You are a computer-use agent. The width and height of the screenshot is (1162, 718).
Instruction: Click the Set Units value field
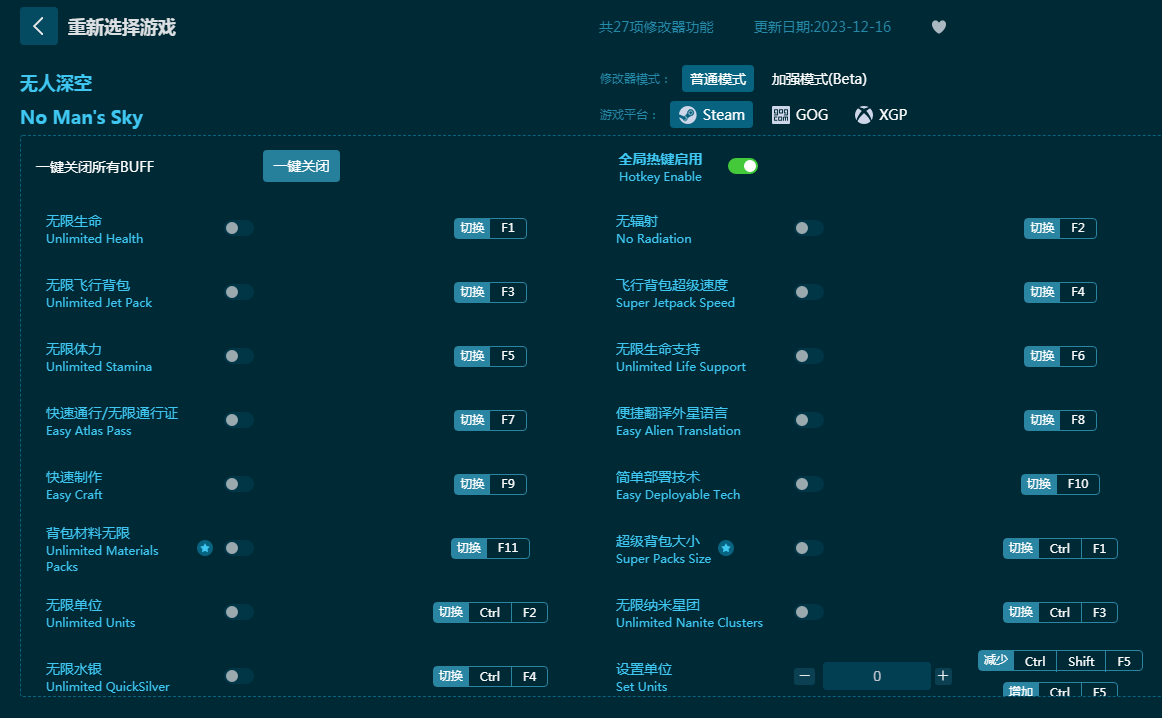point(877,676)
